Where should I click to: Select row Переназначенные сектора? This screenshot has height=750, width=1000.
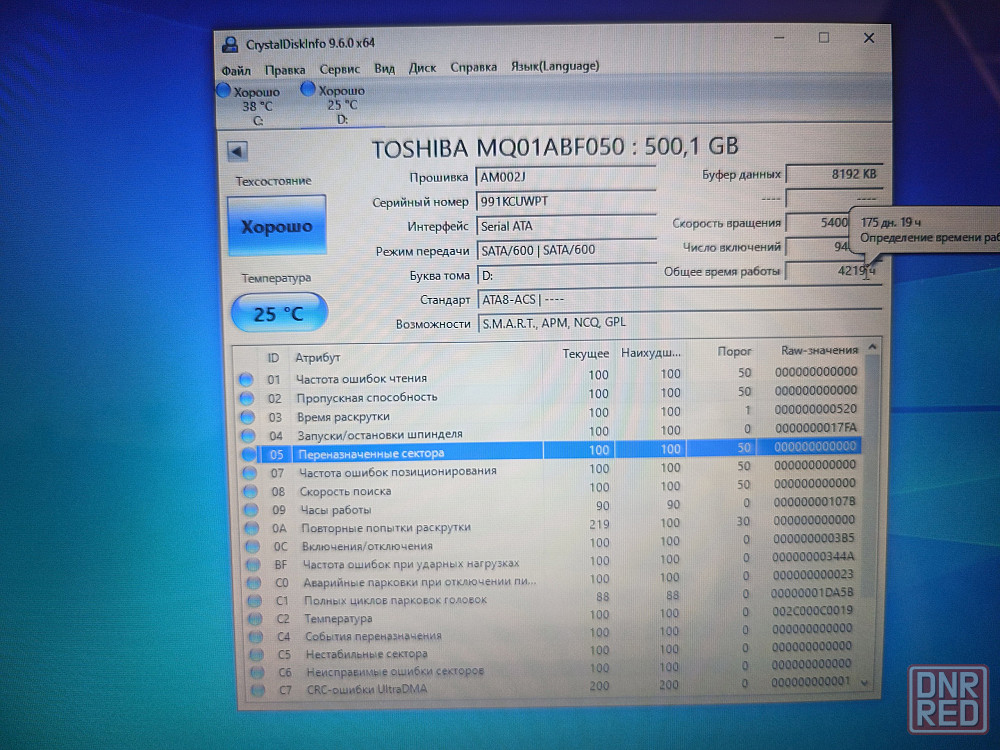551,450
